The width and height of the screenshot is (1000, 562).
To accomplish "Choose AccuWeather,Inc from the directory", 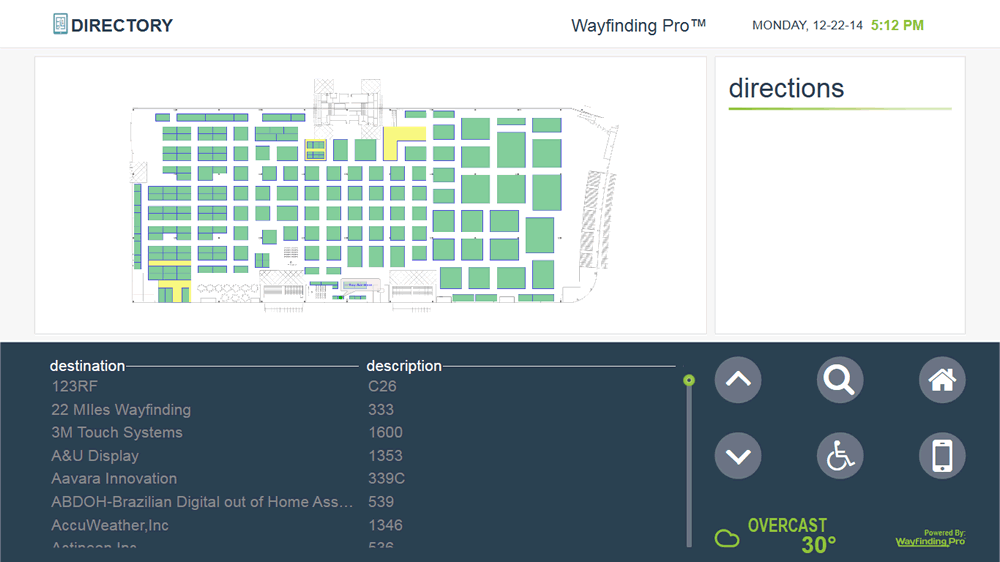I will pyautogui.click(x=110, y=524).
